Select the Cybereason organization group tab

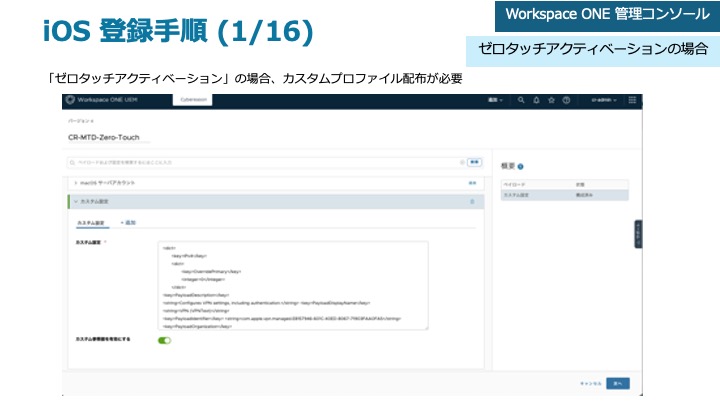193,100
